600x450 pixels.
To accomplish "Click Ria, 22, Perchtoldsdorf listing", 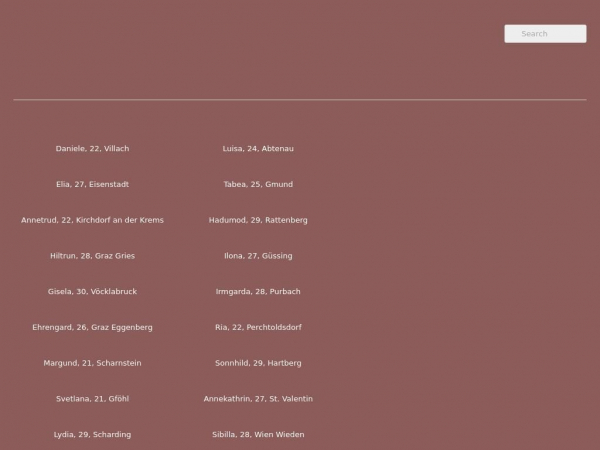I will (258, 328).
